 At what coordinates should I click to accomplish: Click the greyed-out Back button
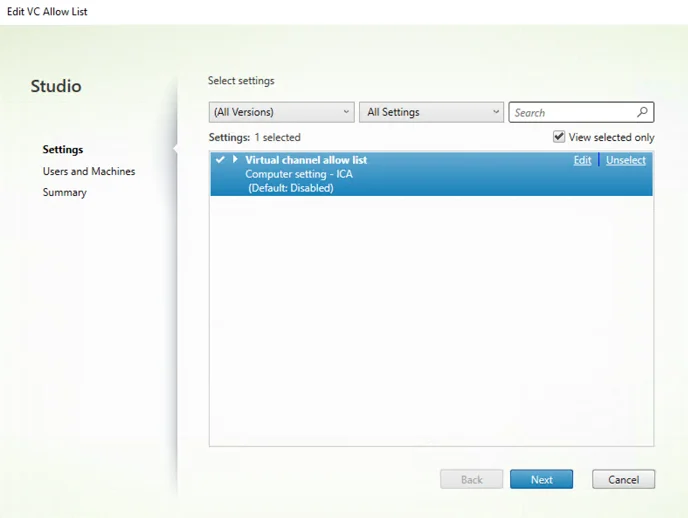[472, 480]
